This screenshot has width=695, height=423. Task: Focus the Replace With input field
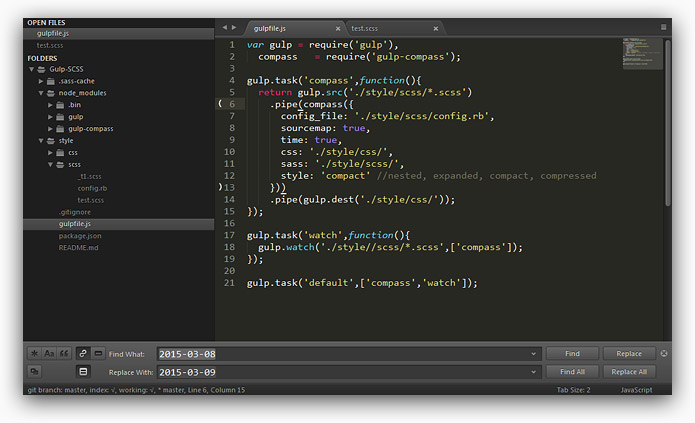coord(349,372)
